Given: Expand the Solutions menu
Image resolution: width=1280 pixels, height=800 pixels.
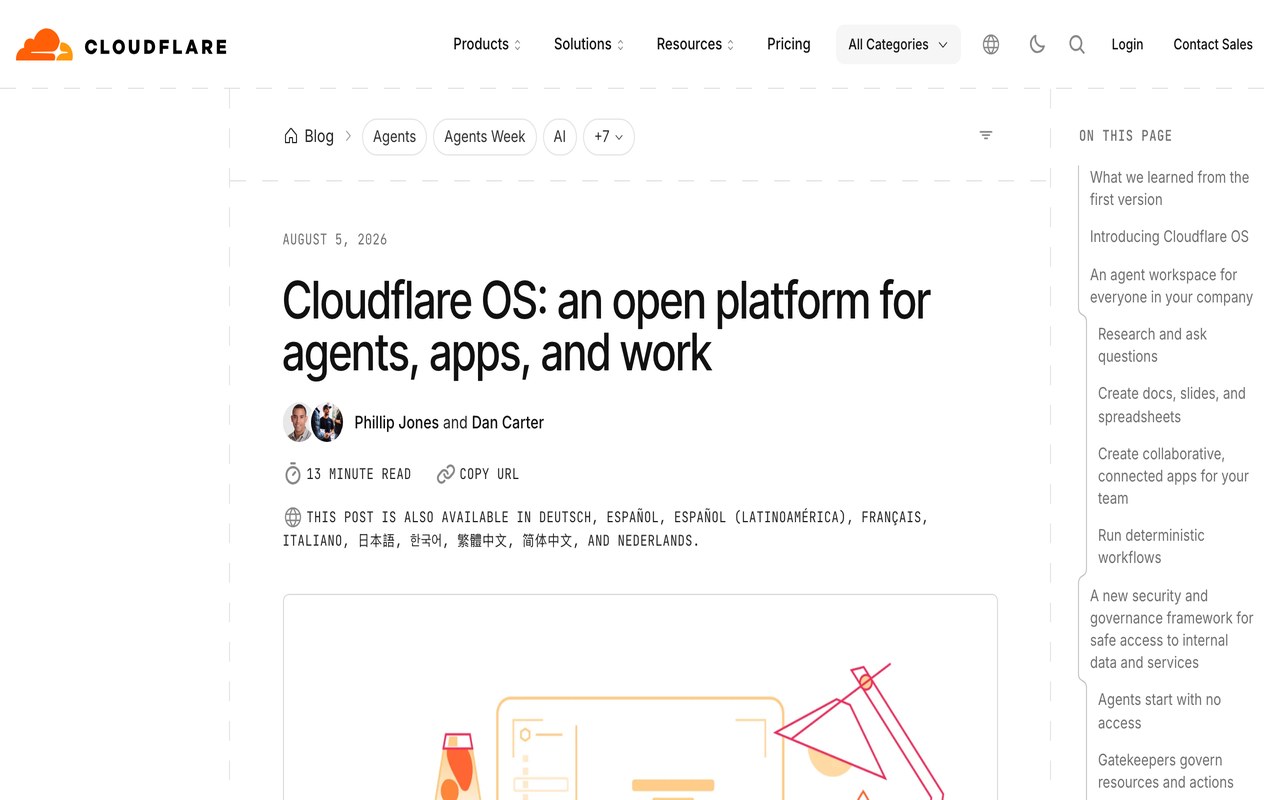Looking at the screenshot, I should tap(589, 44).
